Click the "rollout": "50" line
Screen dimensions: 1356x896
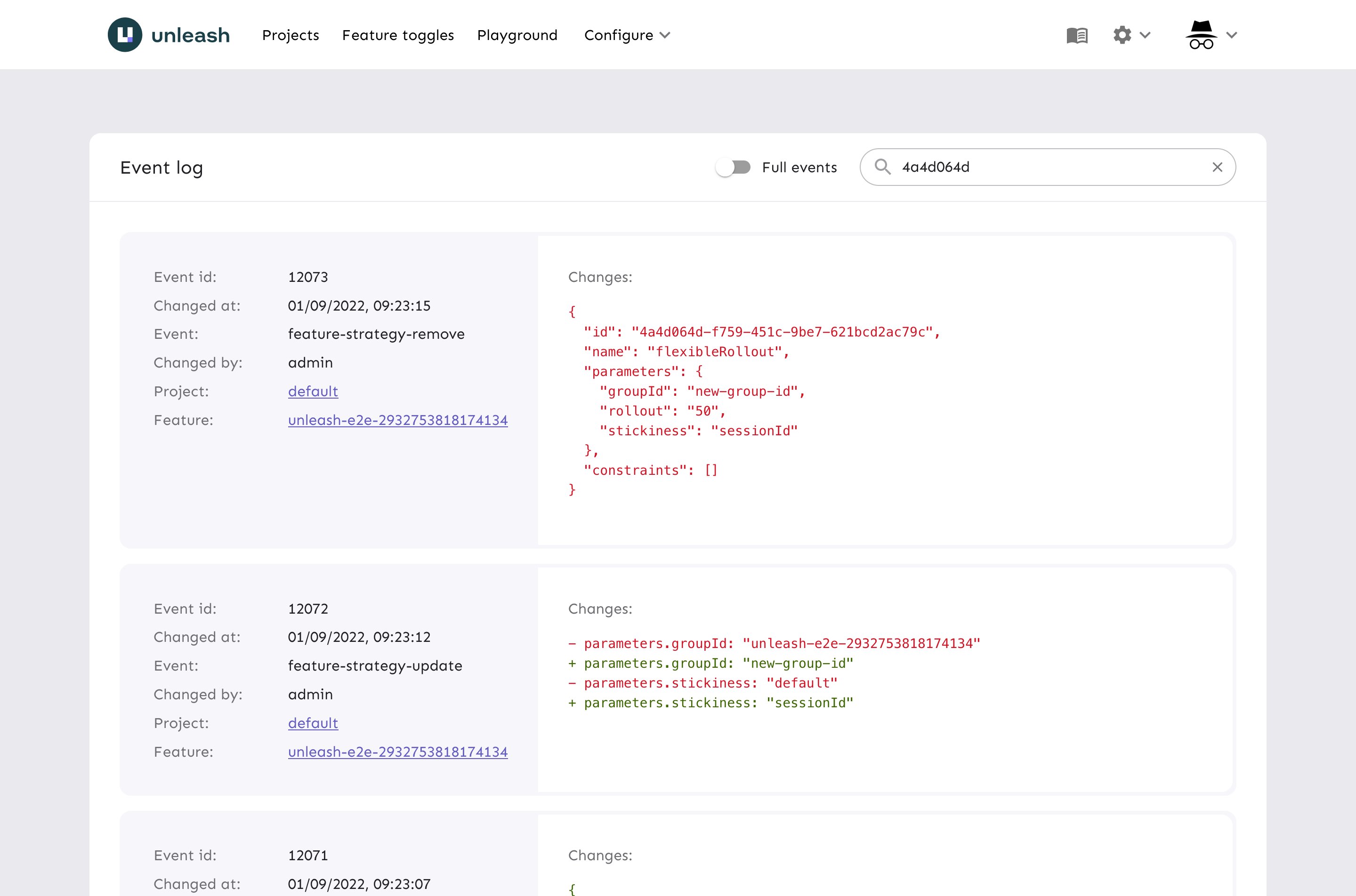click(662, 411)
